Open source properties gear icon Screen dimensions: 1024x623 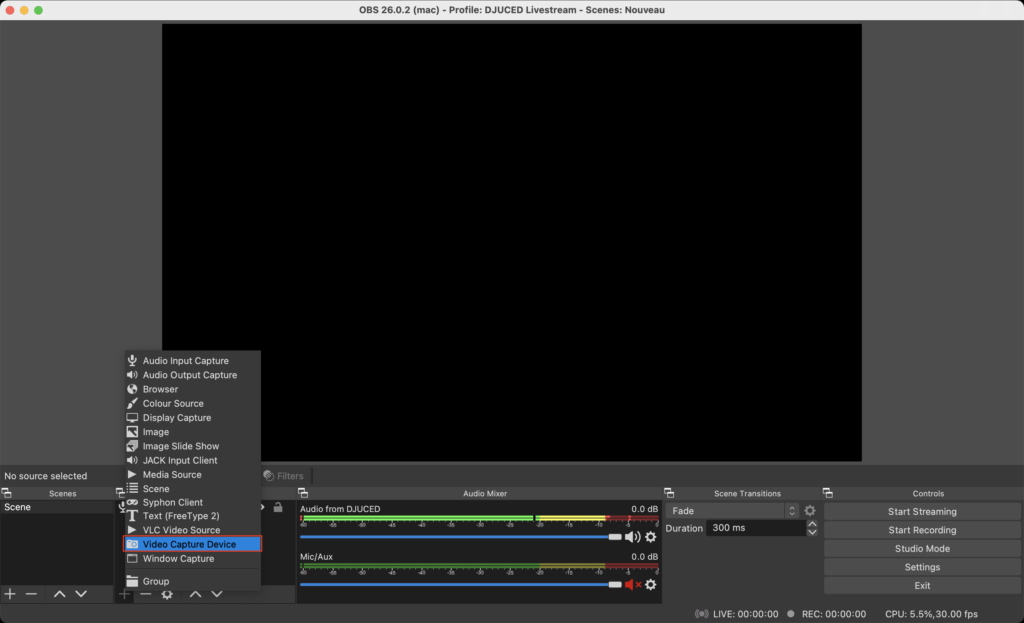(x=167, y=594)
